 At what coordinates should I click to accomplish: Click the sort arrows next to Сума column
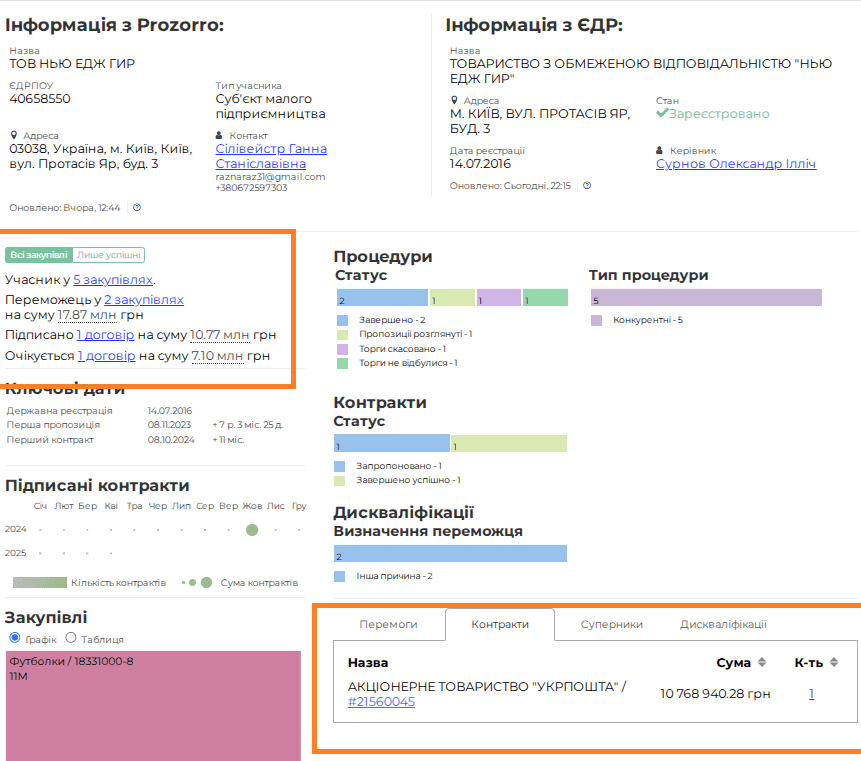tap(761, 662)
